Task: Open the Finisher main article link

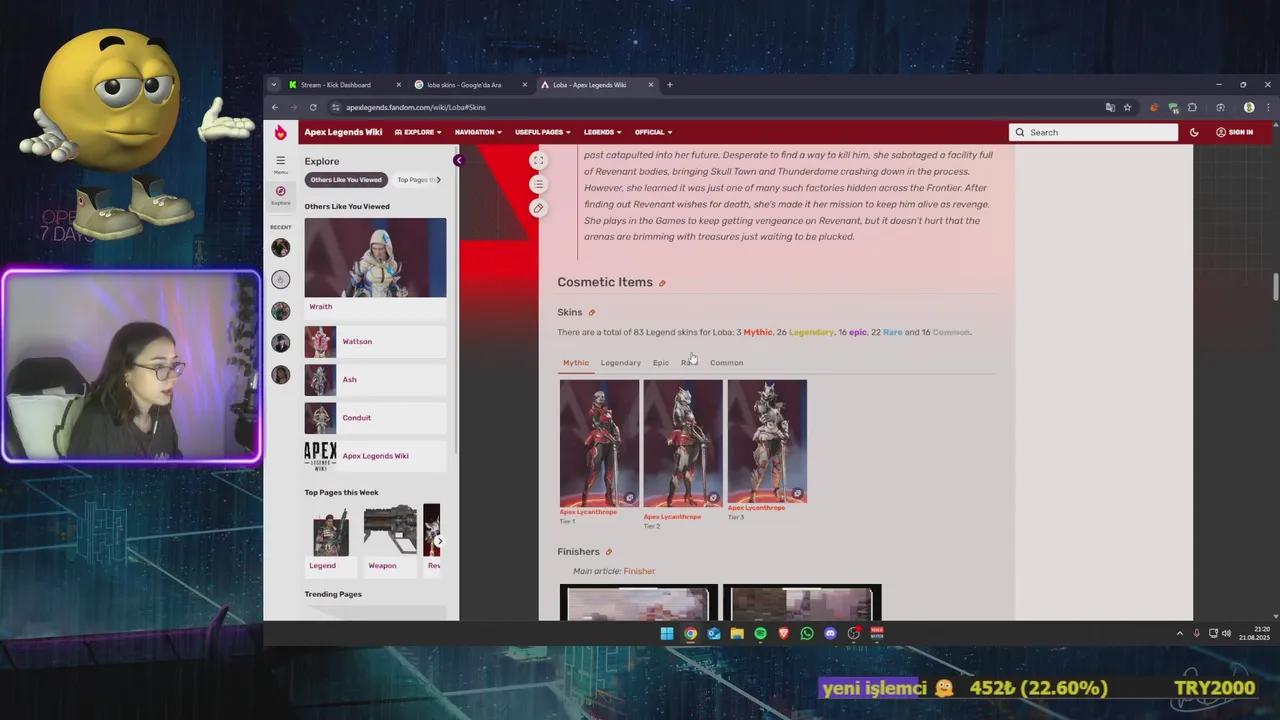Action: click(639, 571)
